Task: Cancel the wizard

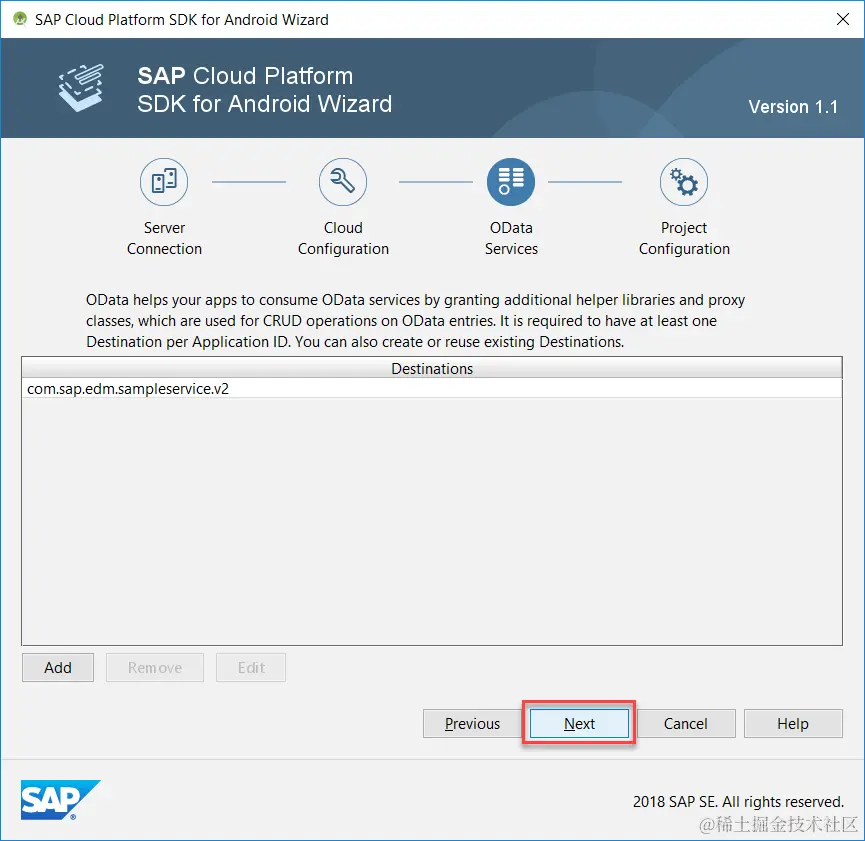Action: 686,723
